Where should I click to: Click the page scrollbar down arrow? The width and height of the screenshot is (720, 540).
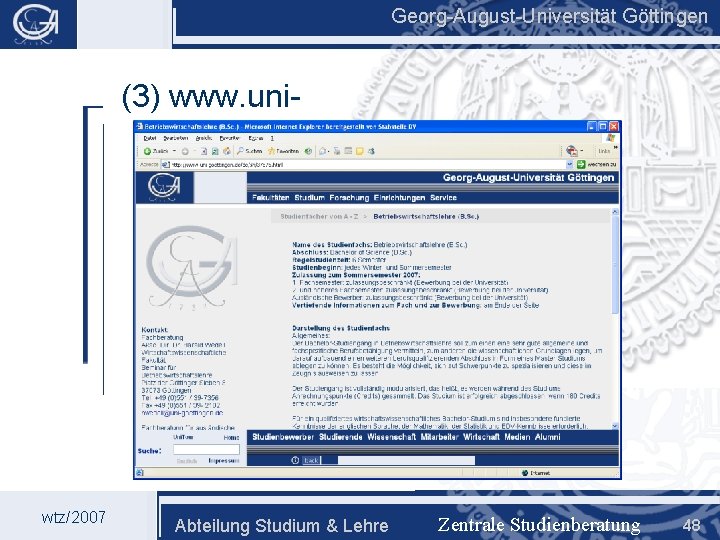click(615, 427)
